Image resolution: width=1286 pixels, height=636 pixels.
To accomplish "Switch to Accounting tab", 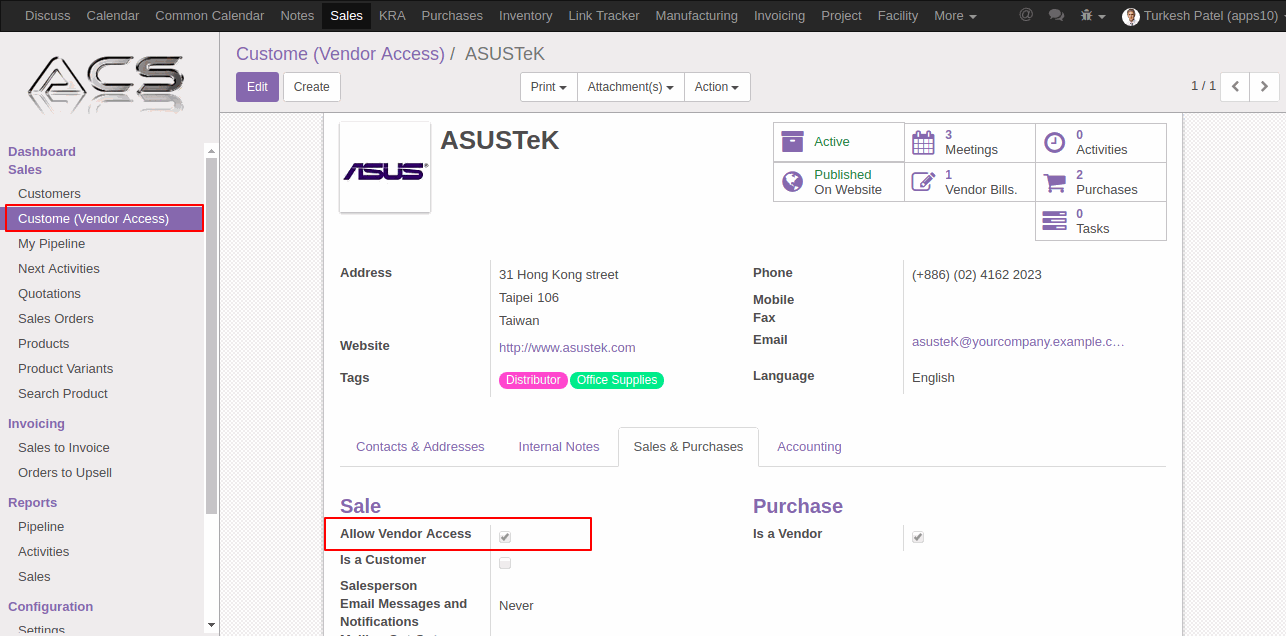I will pyautogui.click(x=809, y=447).
